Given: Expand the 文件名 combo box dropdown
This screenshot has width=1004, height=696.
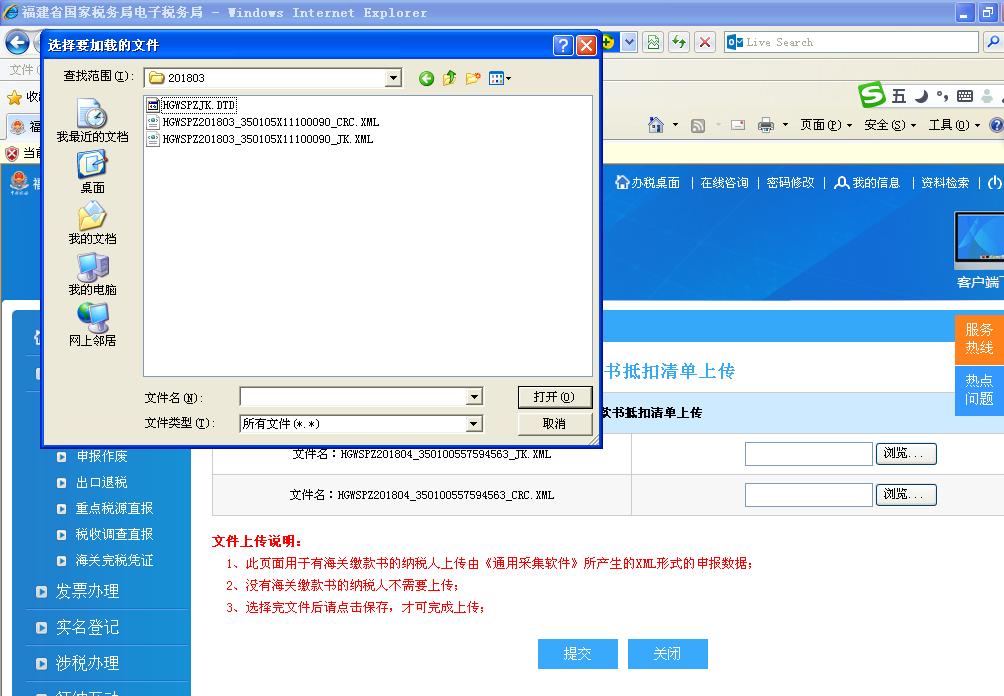Looking at the screenshot, I should pos(474,397).
